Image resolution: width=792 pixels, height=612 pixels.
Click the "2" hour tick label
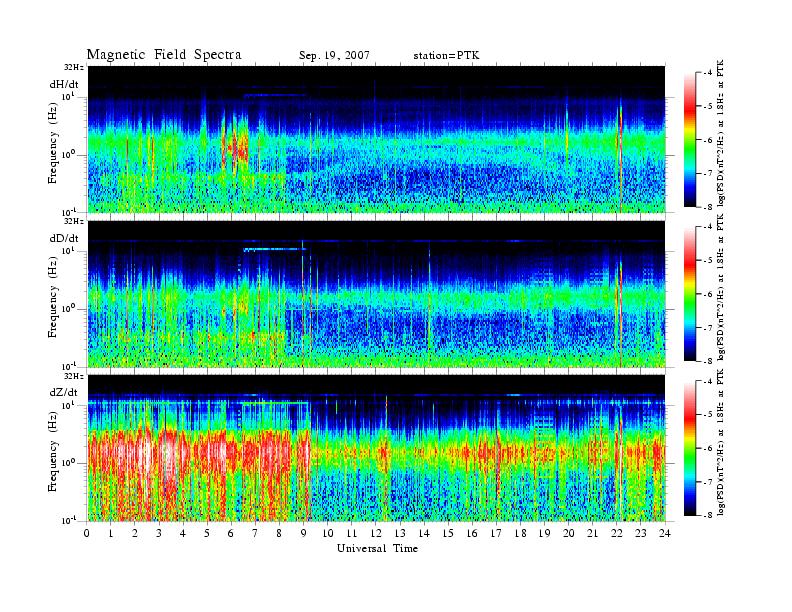(x=135, y=533)
